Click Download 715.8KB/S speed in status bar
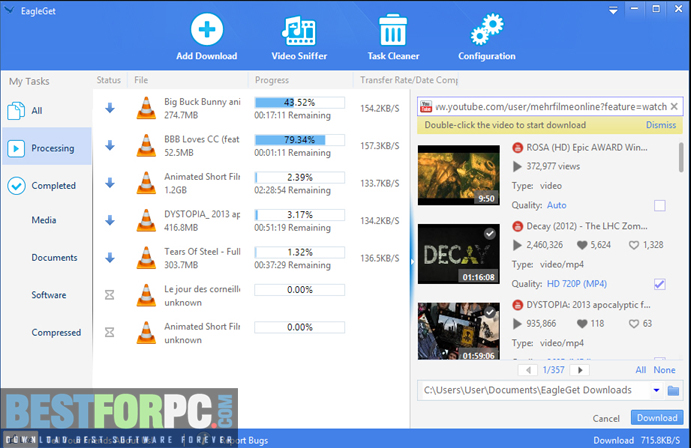691x448 pixels. pyautogui.click(x=637, y=441)
